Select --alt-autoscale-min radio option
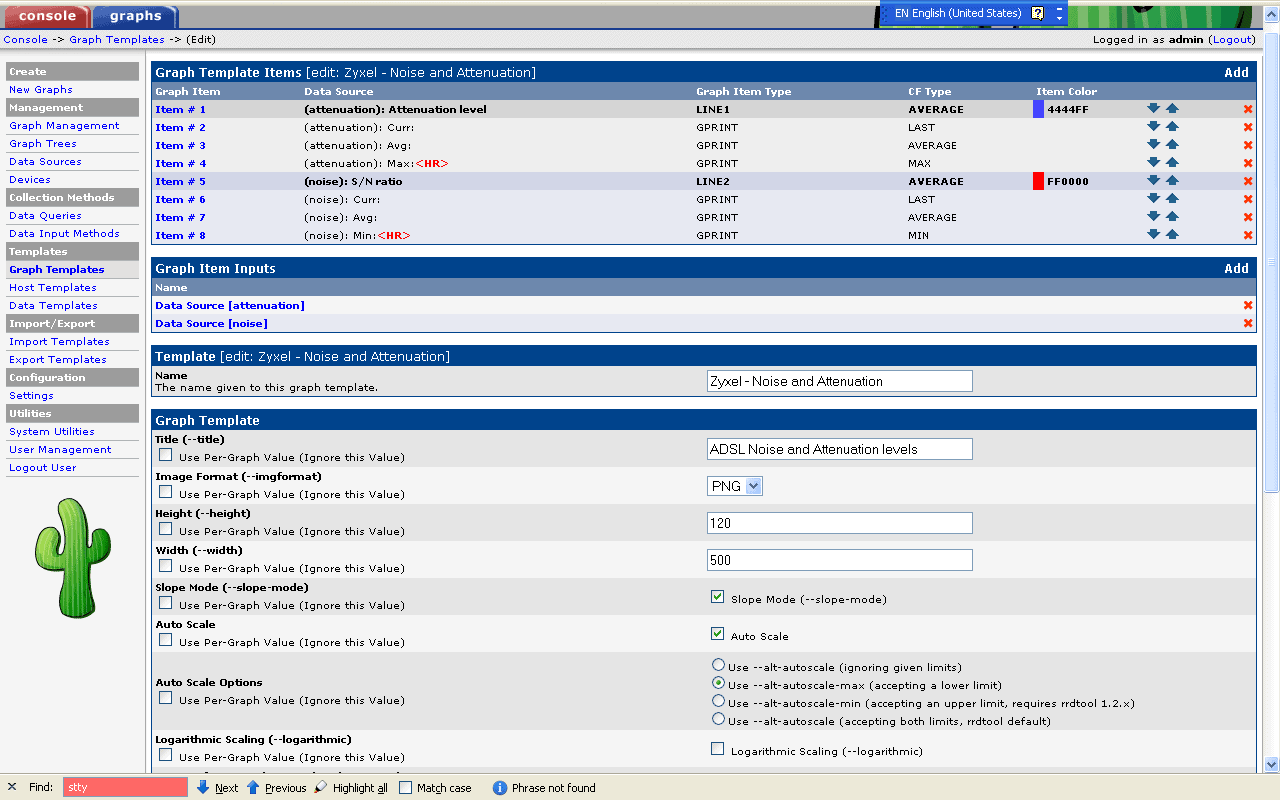The image size is (1280, 800). pyautogui.click(x=718, y=701)
